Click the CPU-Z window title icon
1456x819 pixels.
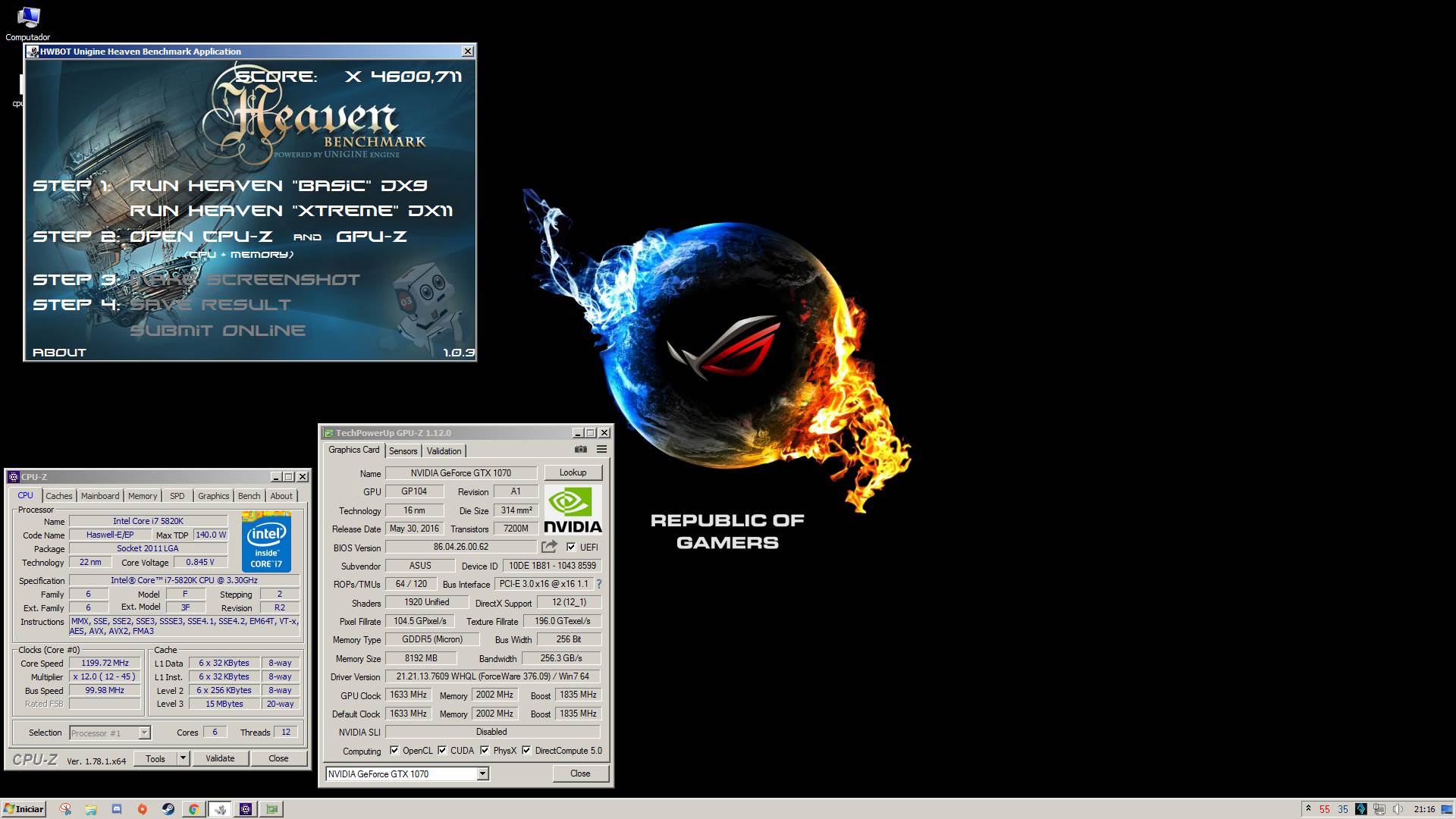[x=14, y=477]
